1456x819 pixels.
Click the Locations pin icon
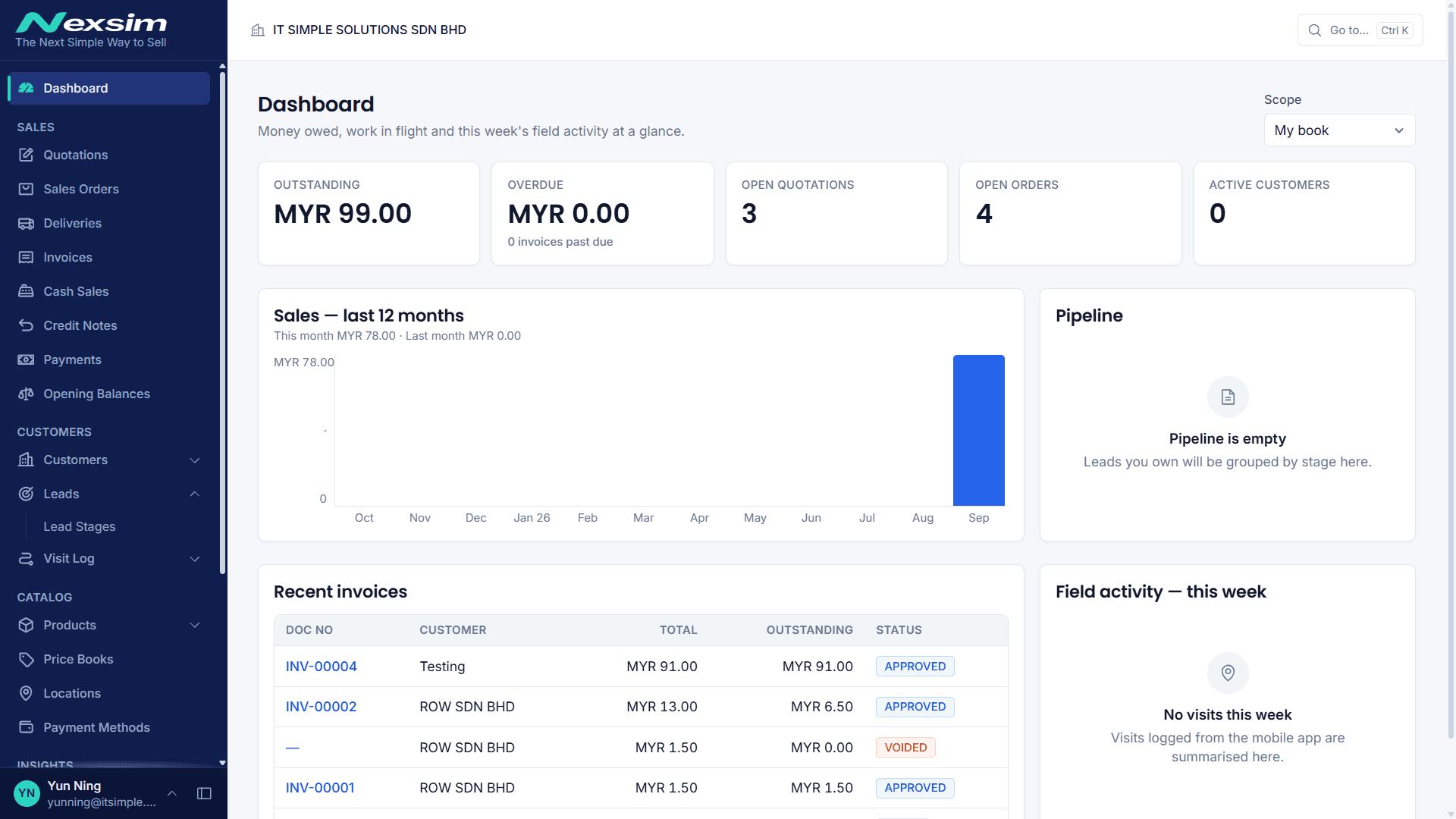26,693
